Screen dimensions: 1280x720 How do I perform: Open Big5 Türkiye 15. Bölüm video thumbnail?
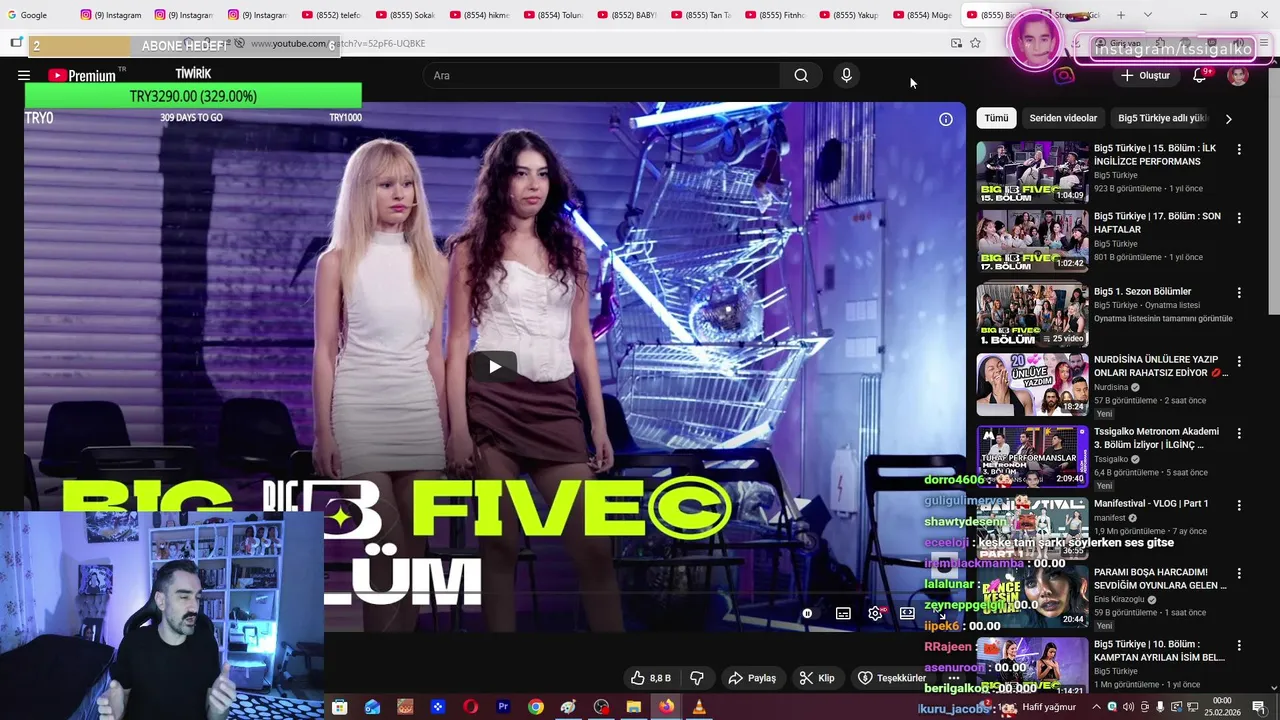click(x=1032, y=172)
